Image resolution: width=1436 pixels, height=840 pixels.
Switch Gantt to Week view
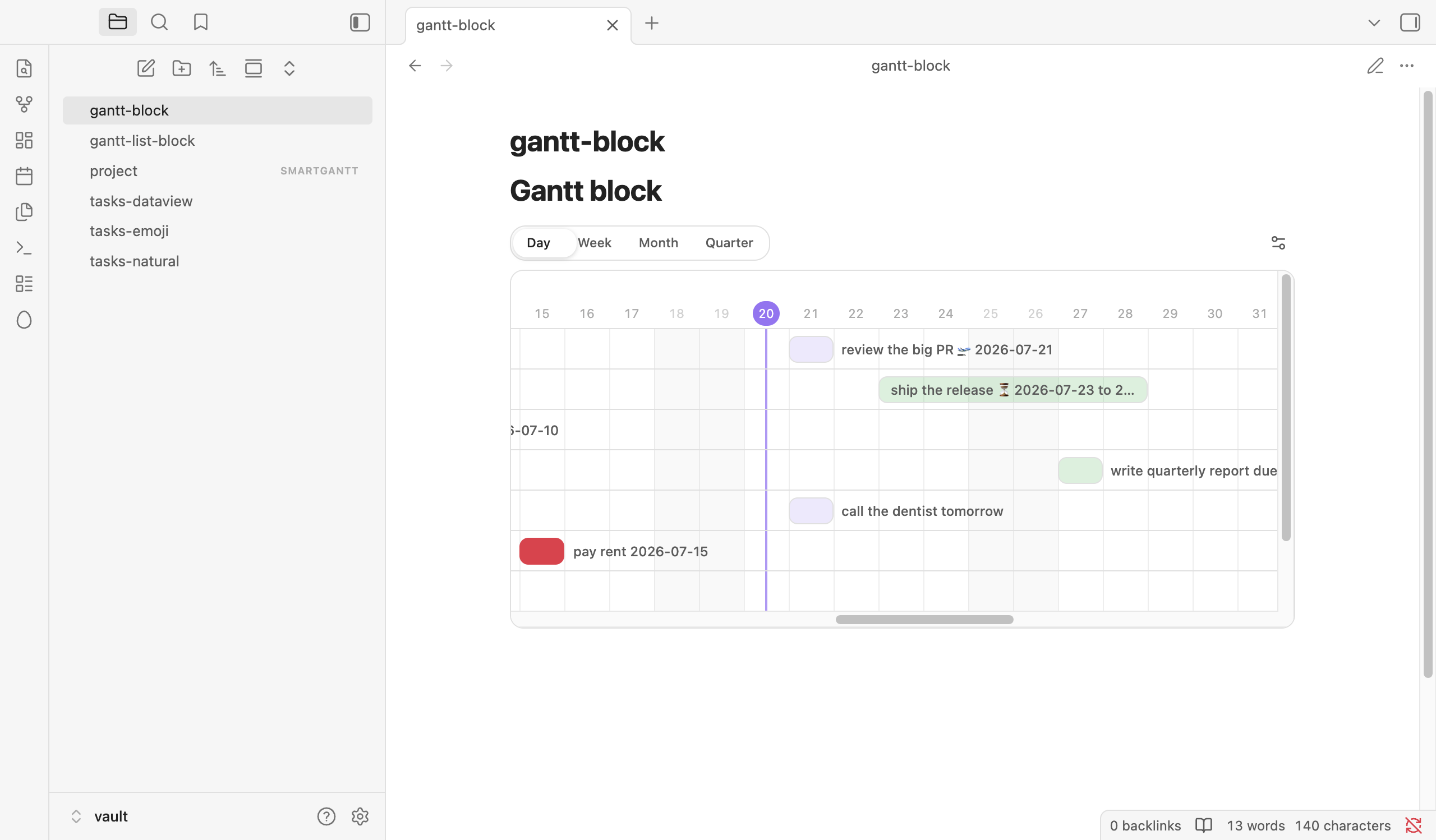pos(595,243)
